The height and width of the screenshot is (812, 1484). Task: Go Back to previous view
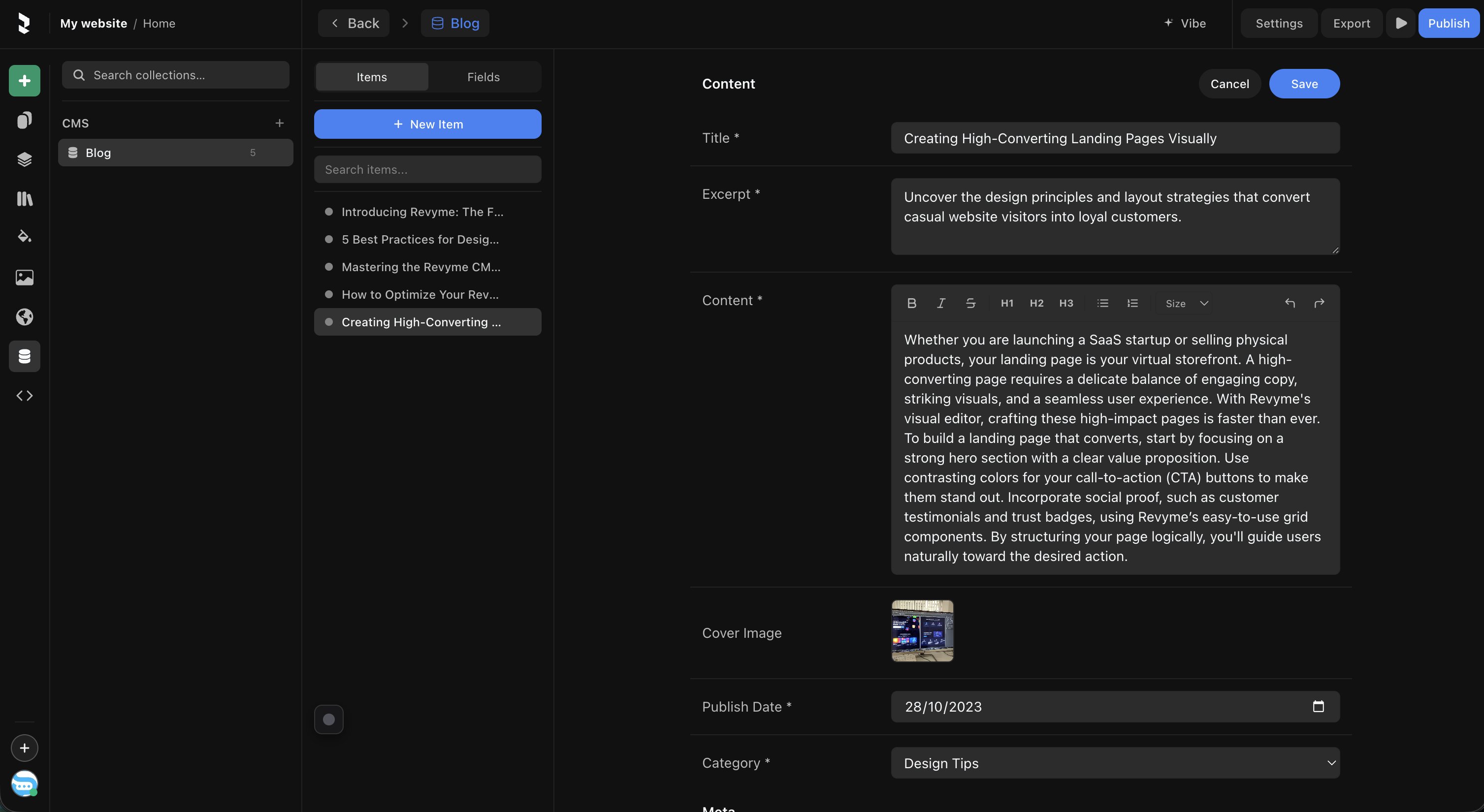tap(354, 23)
